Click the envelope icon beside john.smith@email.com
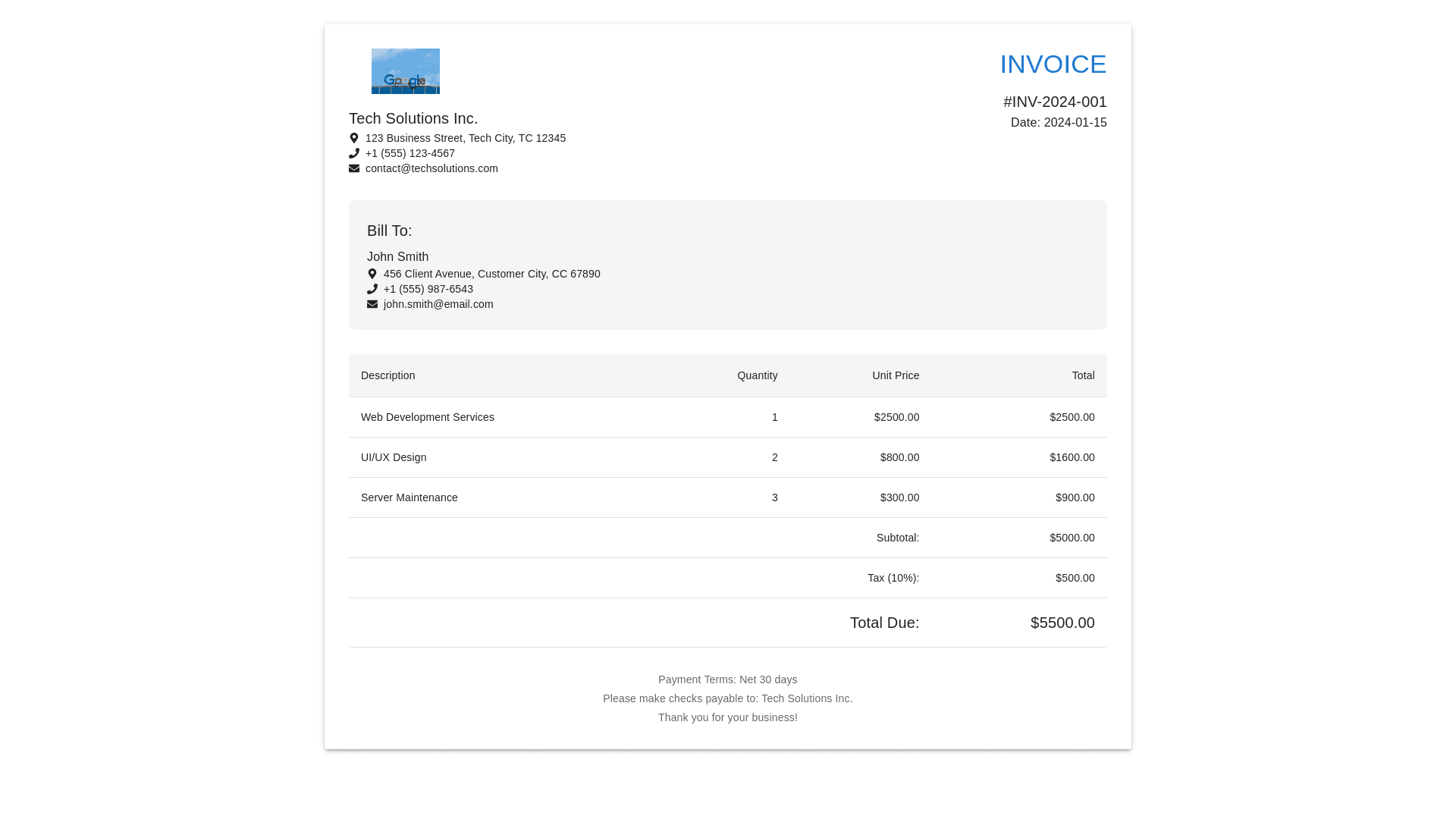The image size is (1456, 819). tap(372, 304)
